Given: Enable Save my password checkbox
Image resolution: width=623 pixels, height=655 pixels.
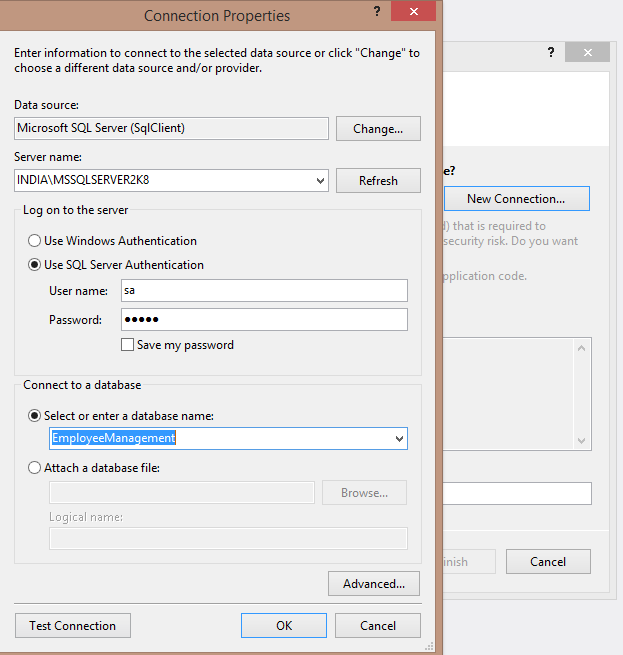Looking at the screenshot, I should click(x=127, y=345).
